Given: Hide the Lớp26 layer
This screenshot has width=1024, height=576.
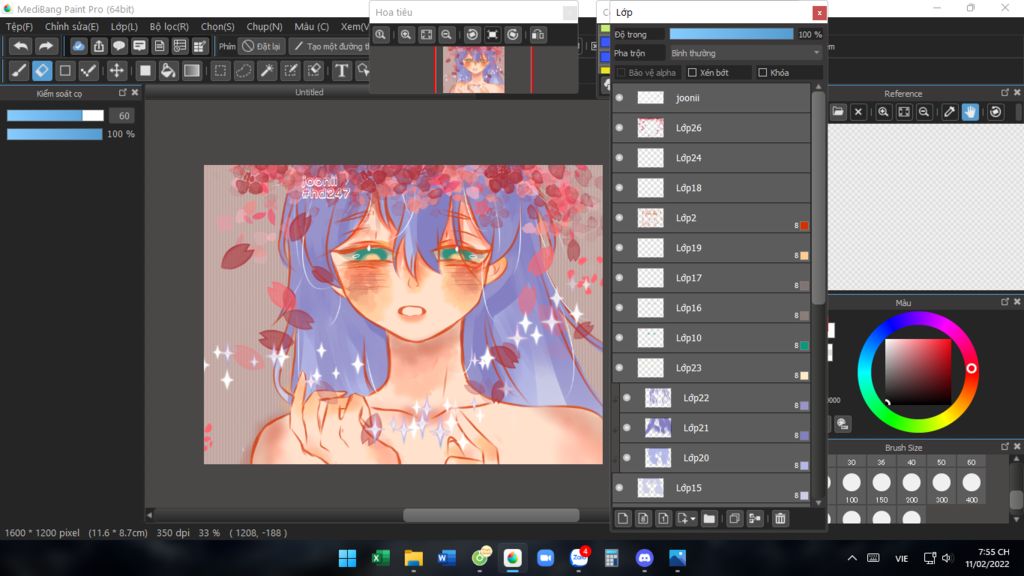Looking at the screenshot, I should [x=619, y=128].
